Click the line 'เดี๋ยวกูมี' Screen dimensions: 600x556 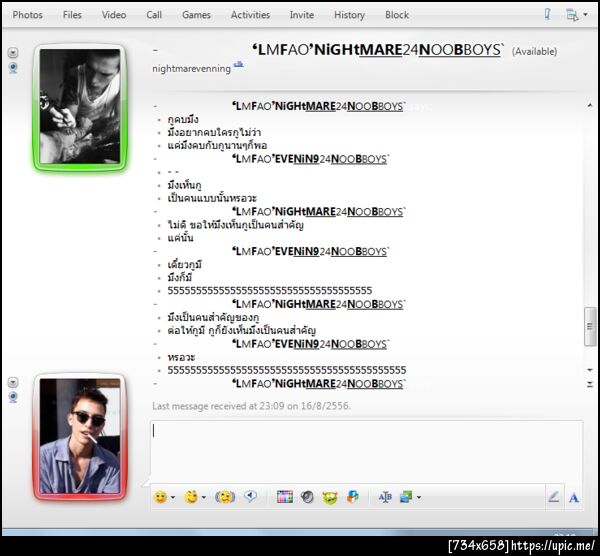[184, 265]
